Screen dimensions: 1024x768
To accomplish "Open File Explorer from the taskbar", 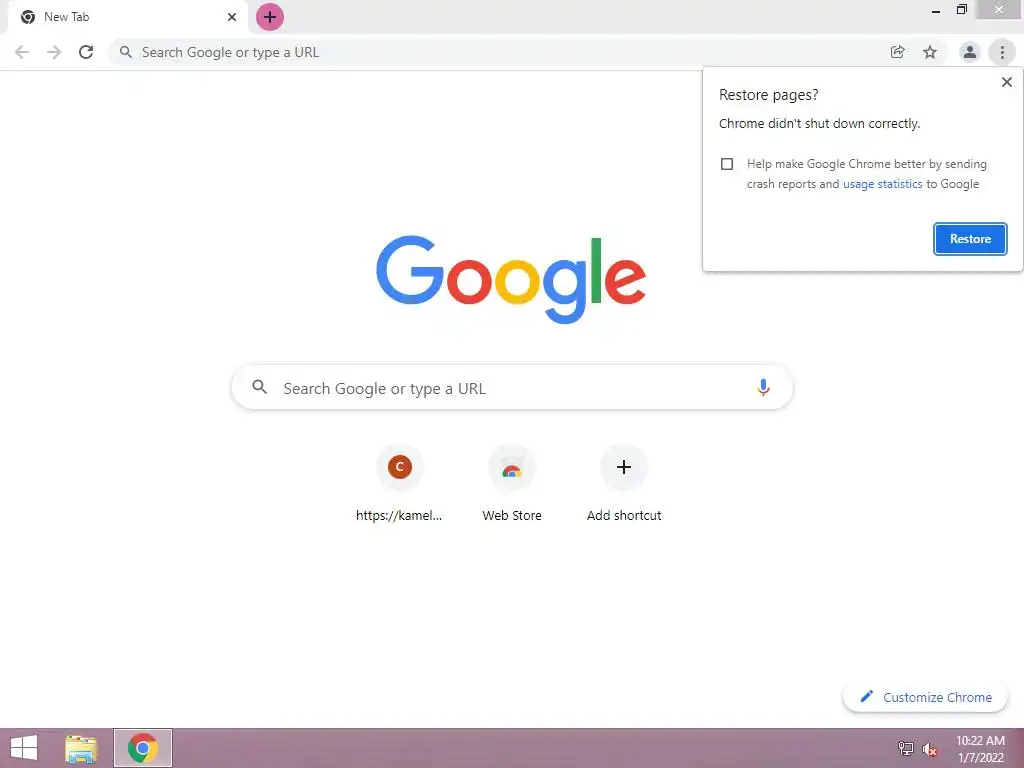I will tap(81, 748).
